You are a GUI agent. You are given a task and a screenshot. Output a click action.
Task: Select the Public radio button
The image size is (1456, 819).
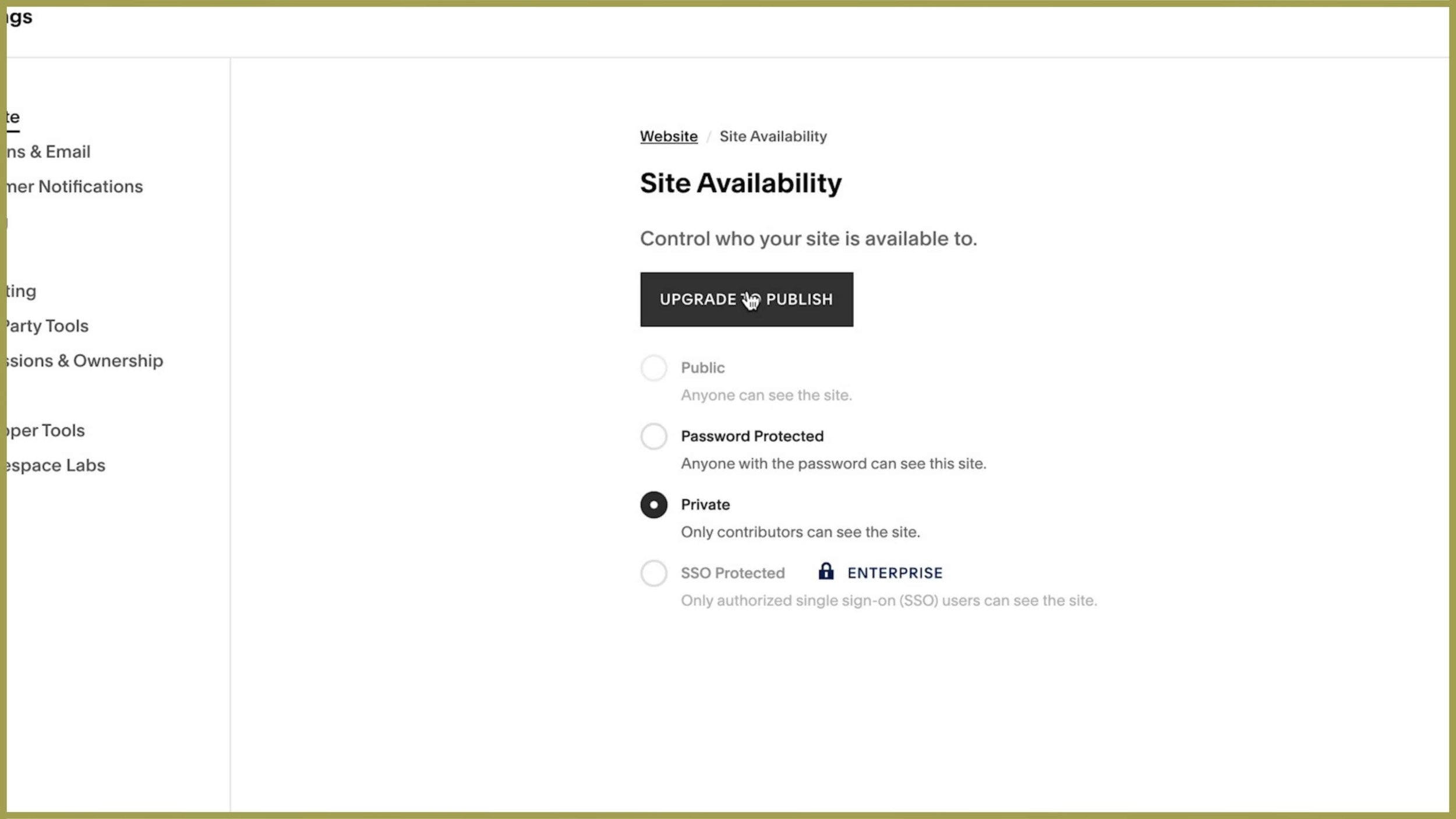point(653,368)
